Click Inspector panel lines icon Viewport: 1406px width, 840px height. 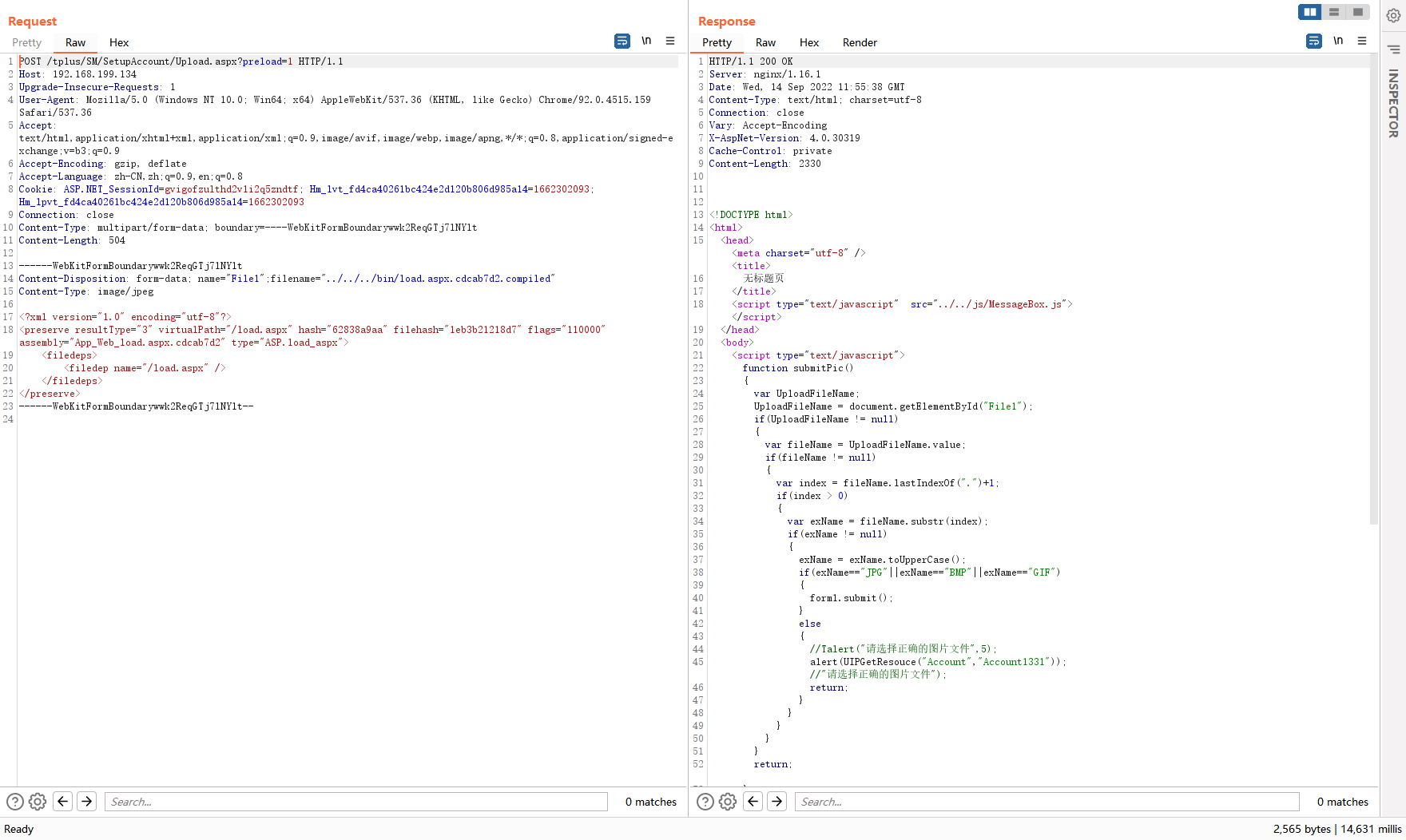tap(1393, 50)
